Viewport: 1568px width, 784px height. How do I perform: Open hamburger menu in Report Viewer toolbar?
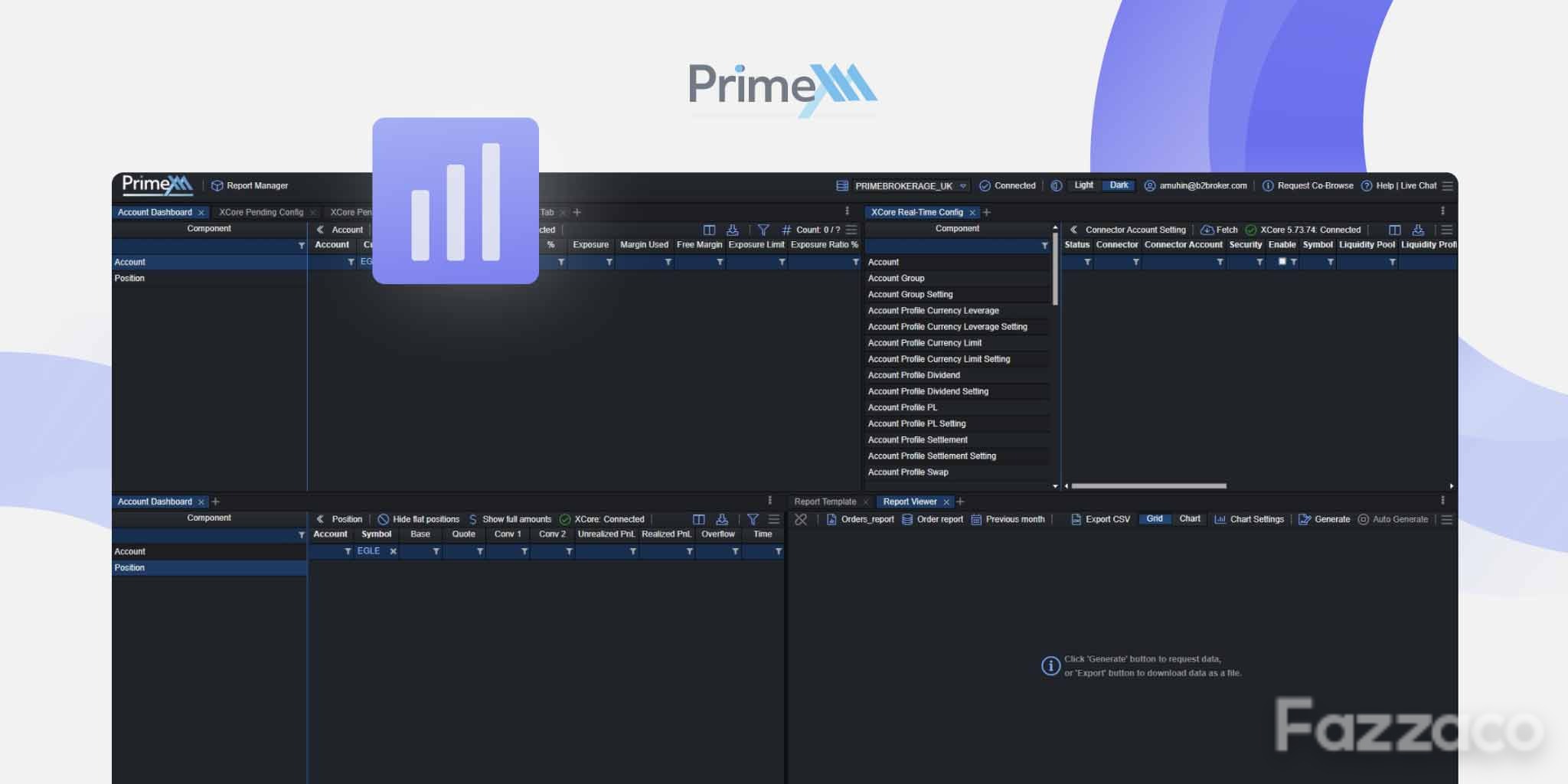coord(1446,519)
